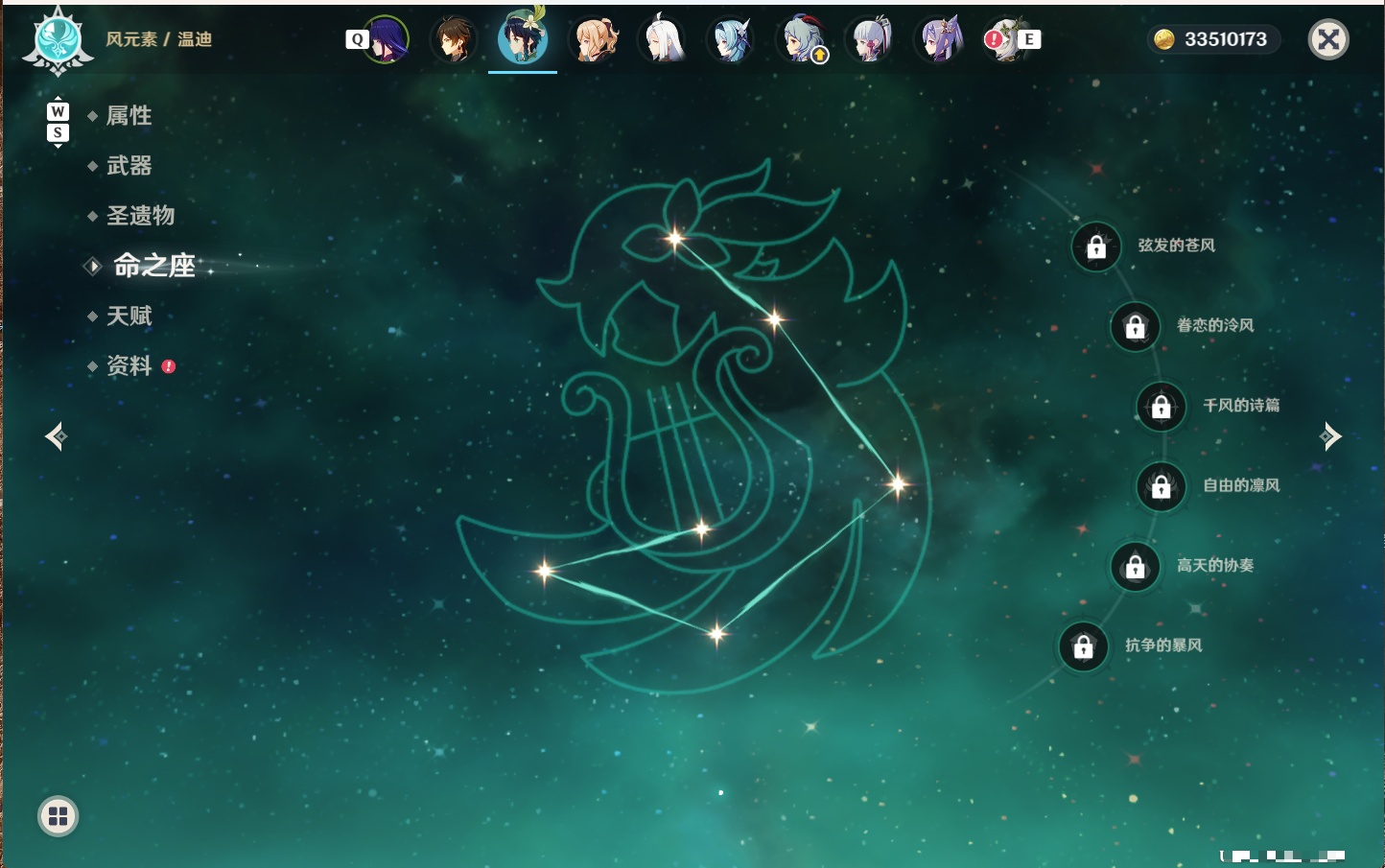Open the 高天的协奏 lock node
This screenshot has width=1385, height=868.
coord(1136,567)
